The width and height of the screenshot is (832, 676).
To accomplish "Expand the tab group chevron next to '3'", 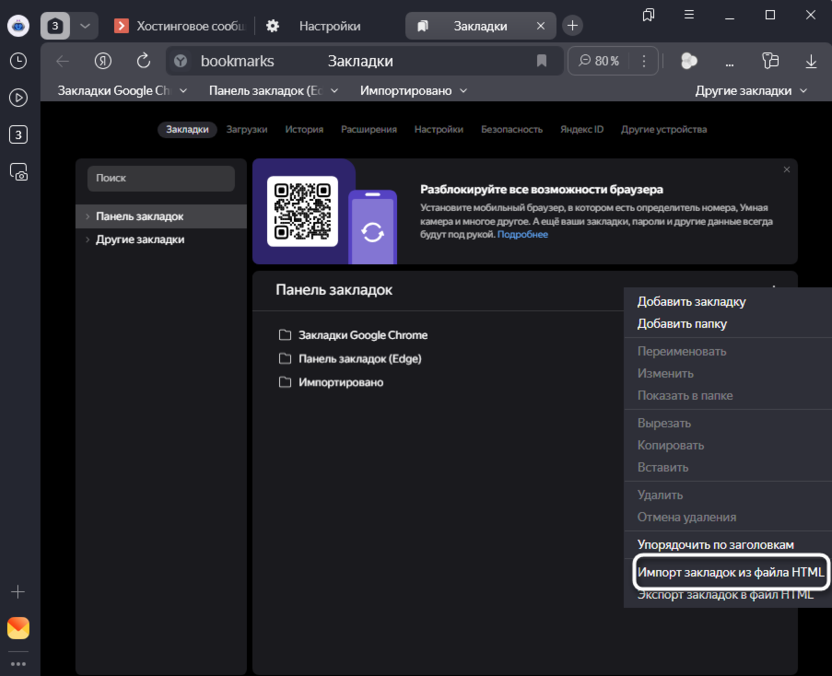I will tap(84, 26).
